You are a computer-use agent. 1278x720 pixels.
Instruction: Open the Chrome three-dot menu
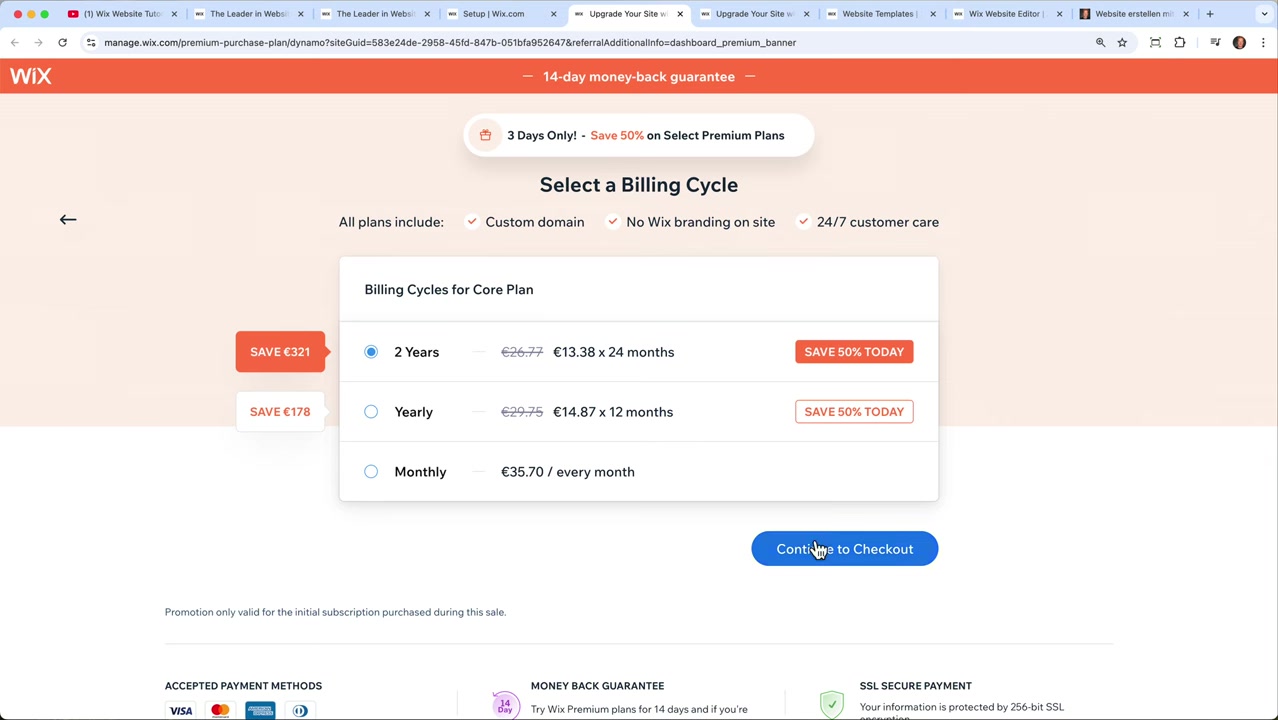1263,42
